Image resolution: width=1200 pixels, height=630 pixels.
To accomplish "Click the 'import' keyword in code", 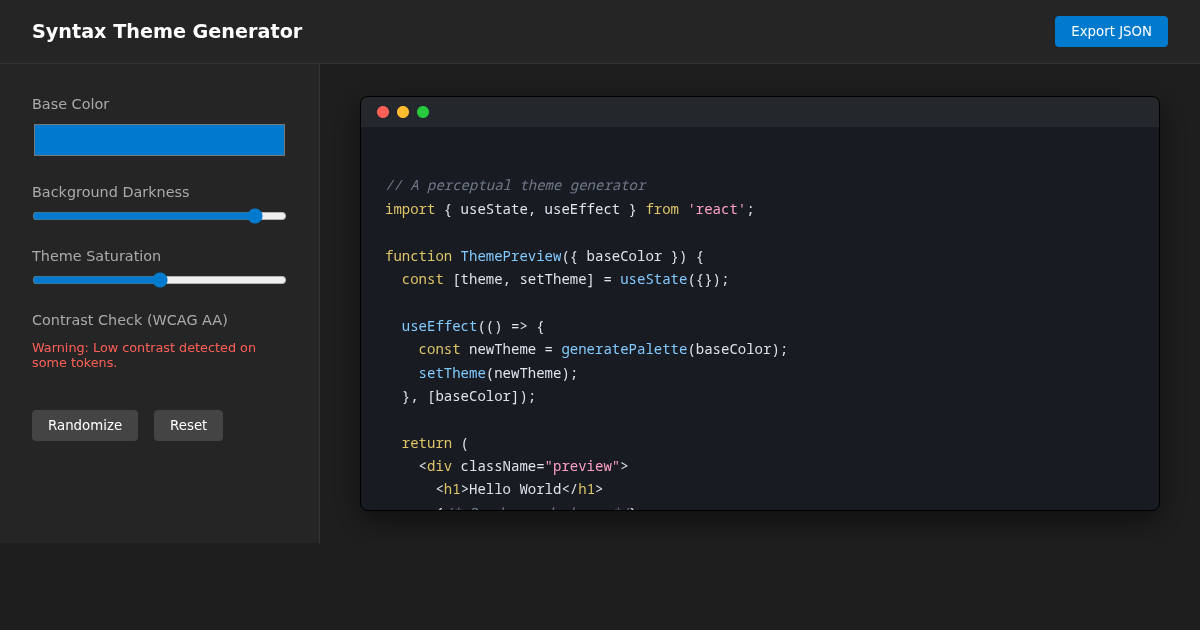I will click(410, 209).
